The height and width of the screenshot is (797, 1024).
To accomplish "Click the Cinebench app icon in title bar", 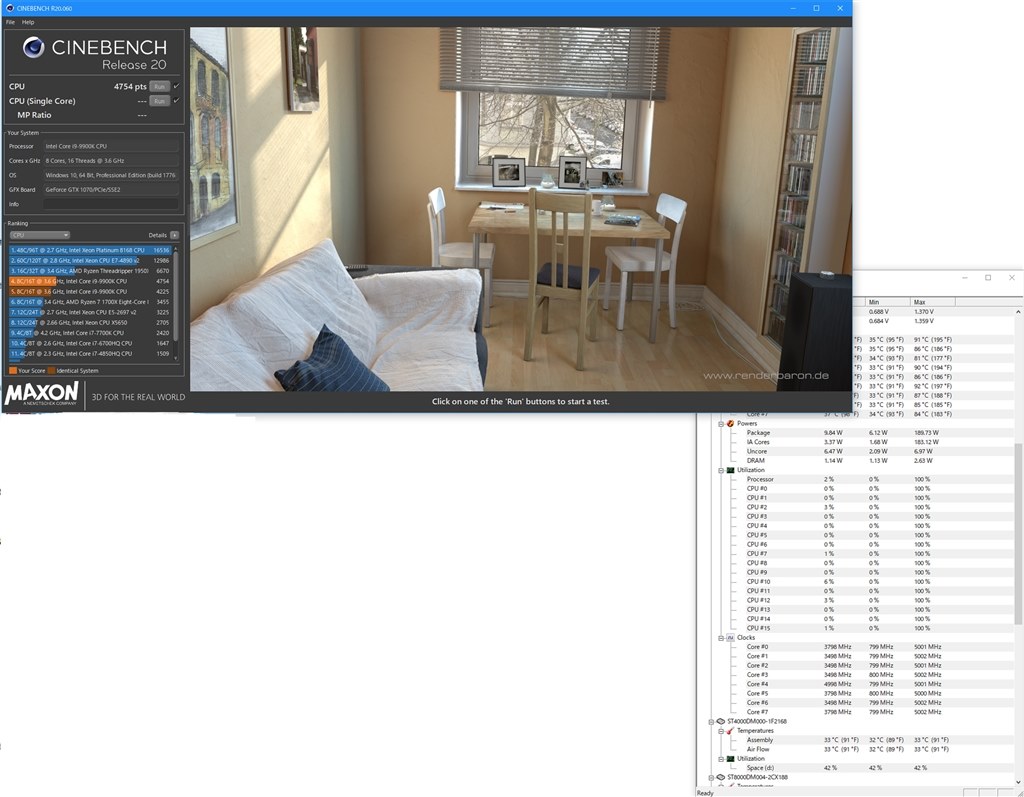I will pyautogui.click(x=9, y=8).
